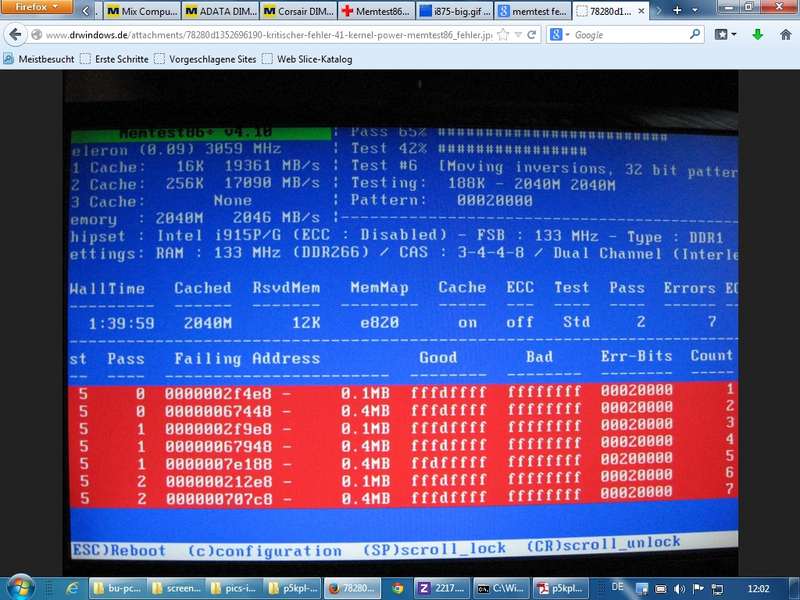Click the 'Failing Address' column header text
Viewport: 800px width, 600px height.
247,359
